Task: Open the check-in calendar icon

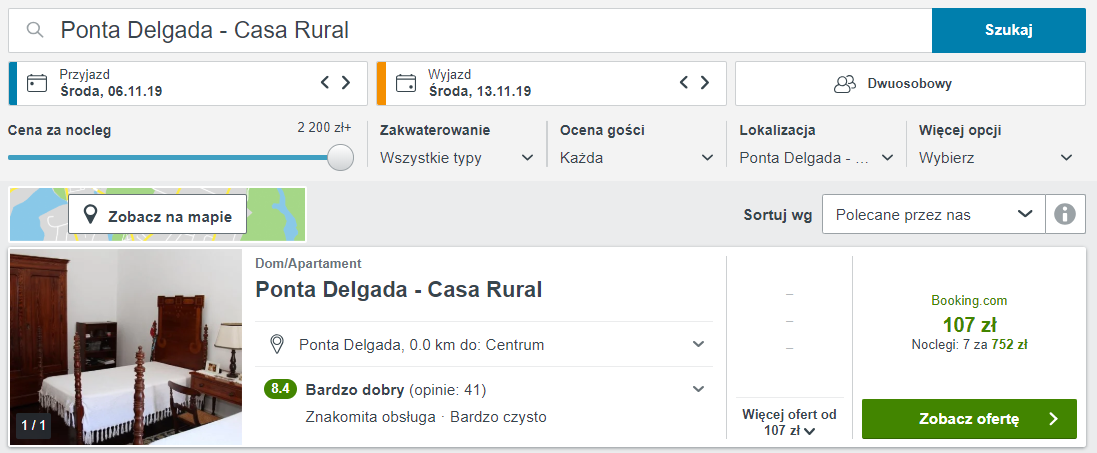Action: 36,83
